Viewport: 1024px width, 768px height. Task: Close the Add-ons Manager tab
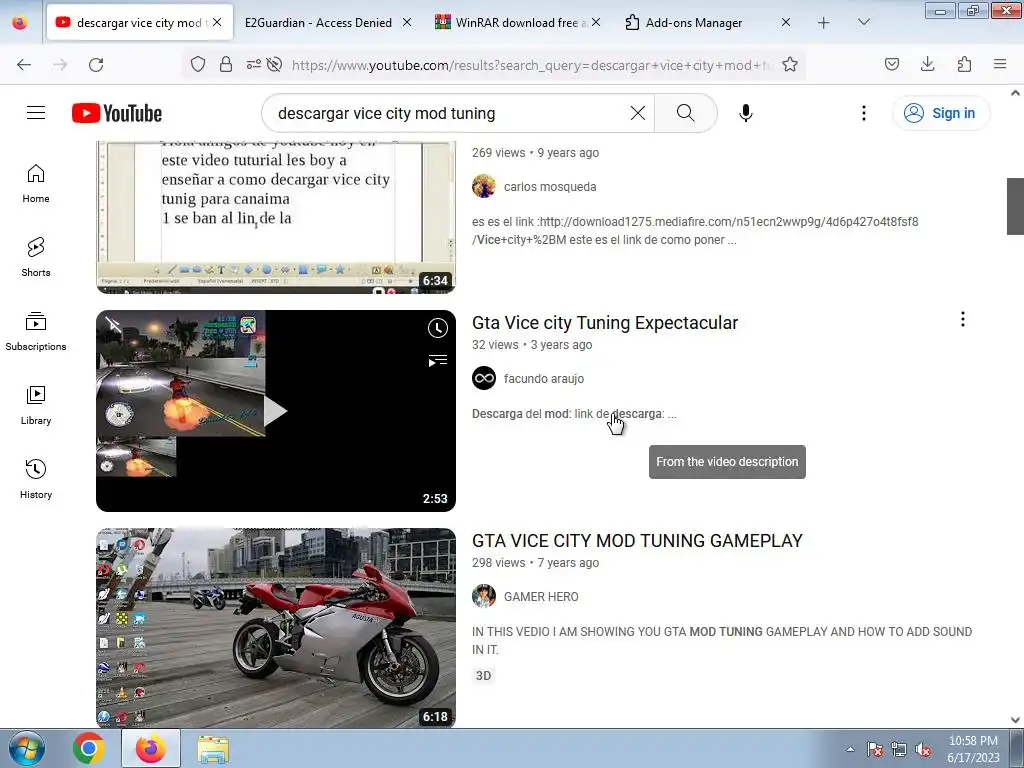(x=786, y=22)
